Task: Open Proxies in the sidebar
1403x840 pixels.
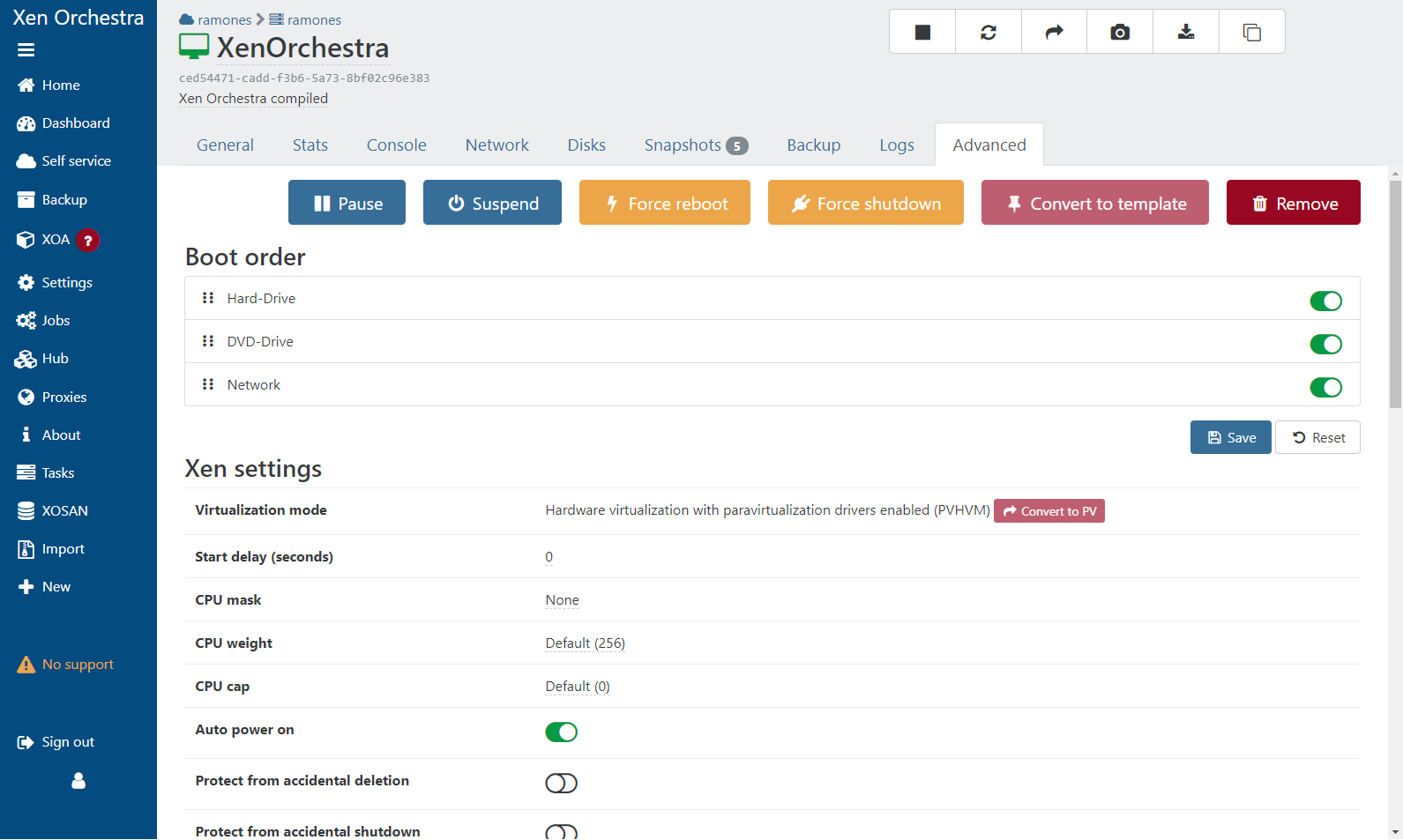Action: tap(52, 398)
